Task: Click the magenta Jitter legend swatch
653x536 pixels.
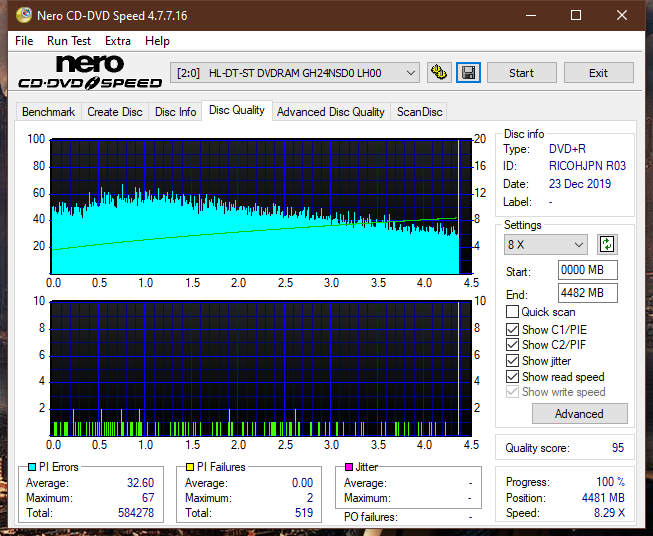Action: 349,467
